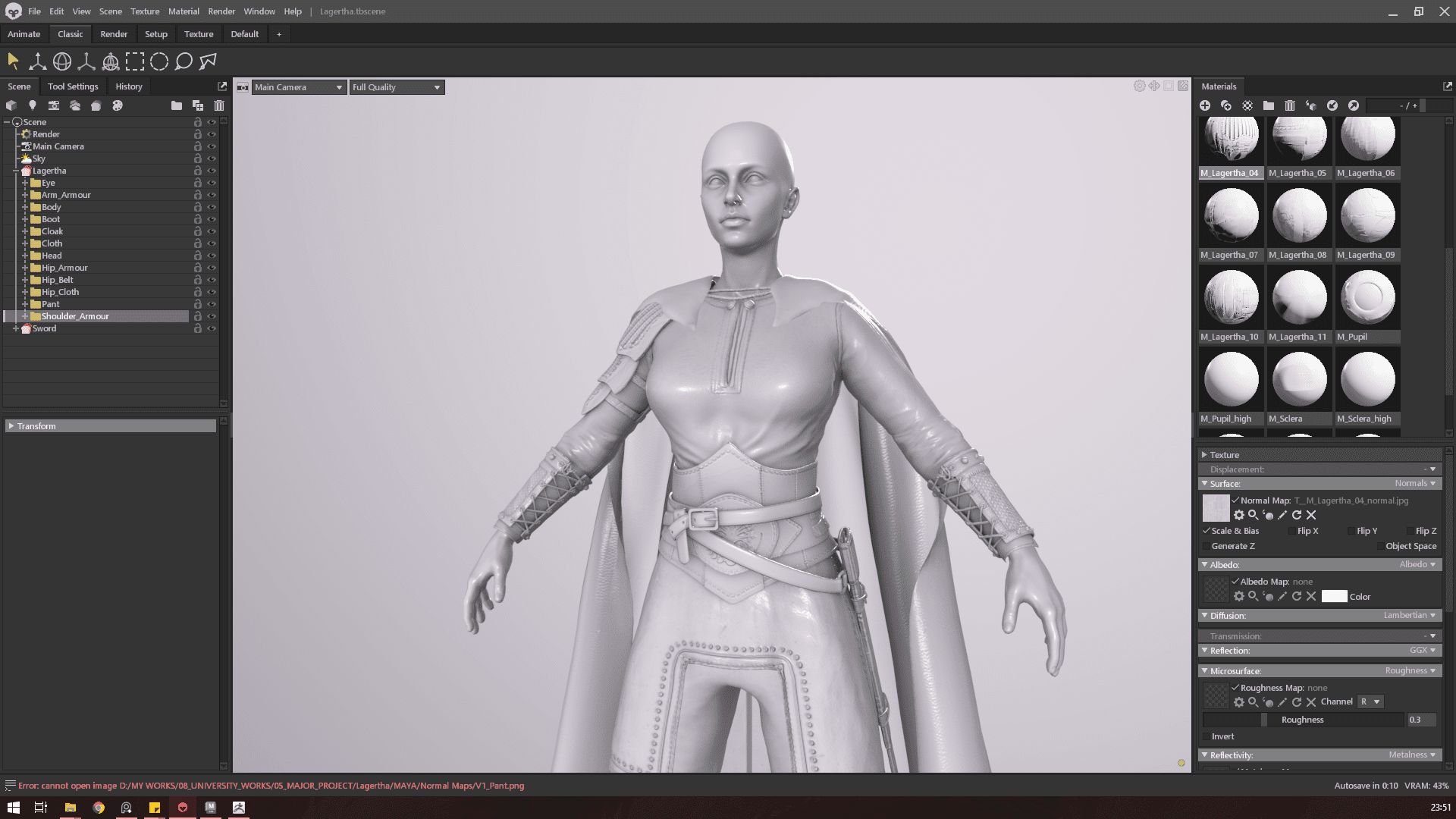This screenshot has height=819, width=1456.
Task: Activate the scale gizmo tool
Action: click(x=86, y=61)
